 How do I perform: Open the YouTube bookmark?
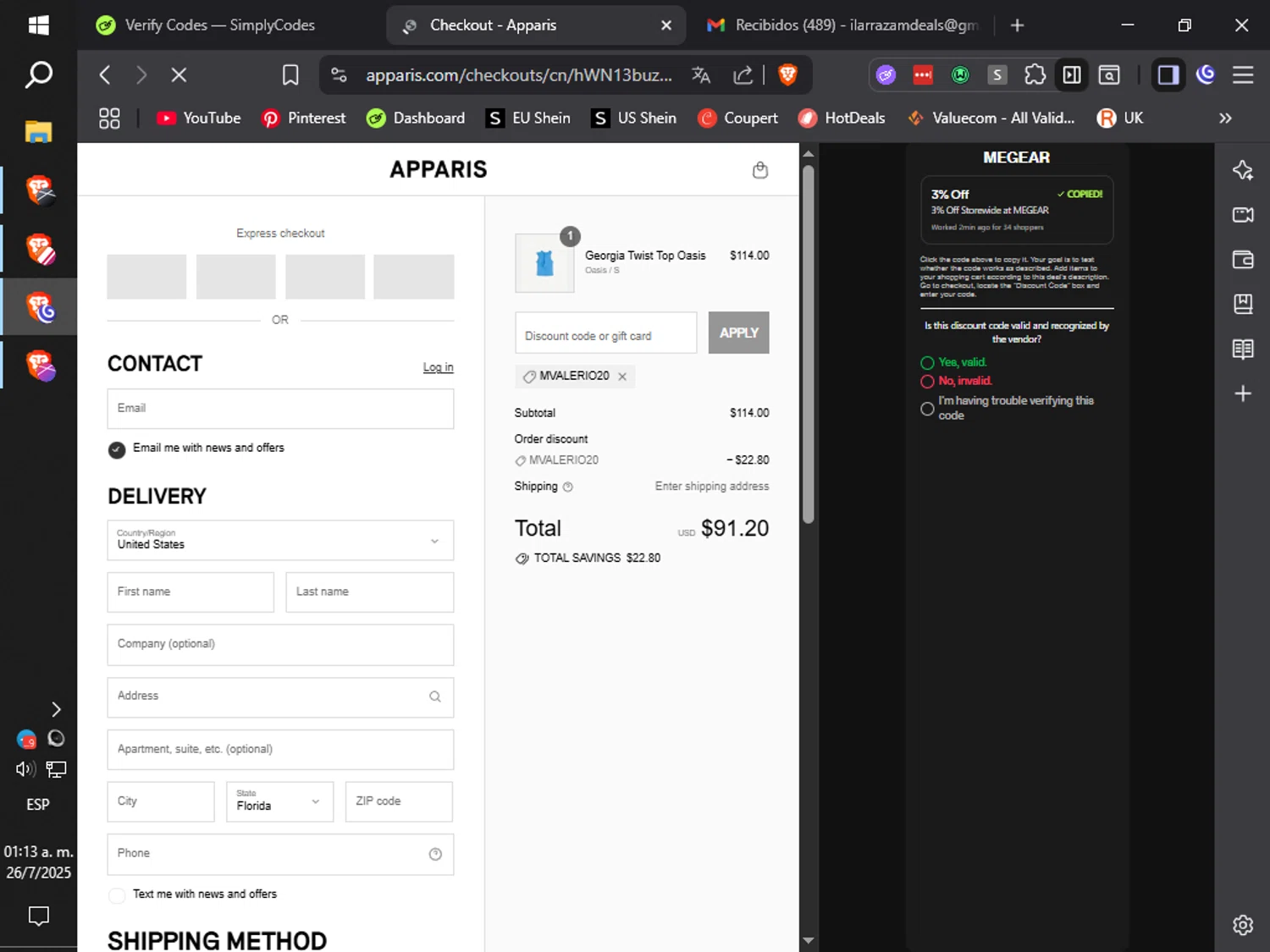199,118
